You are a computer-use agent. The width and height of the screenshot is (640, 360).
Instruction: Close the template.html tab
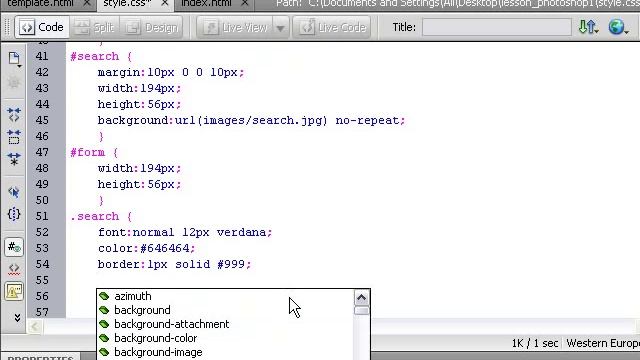coord(87,3)
